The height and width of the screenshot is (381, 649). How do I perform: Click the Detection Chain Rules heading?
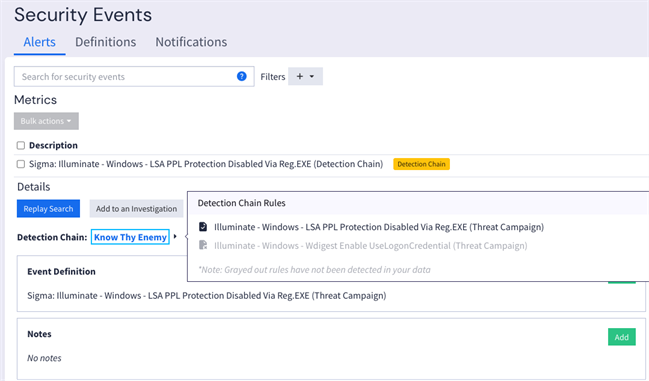point(241,203)
